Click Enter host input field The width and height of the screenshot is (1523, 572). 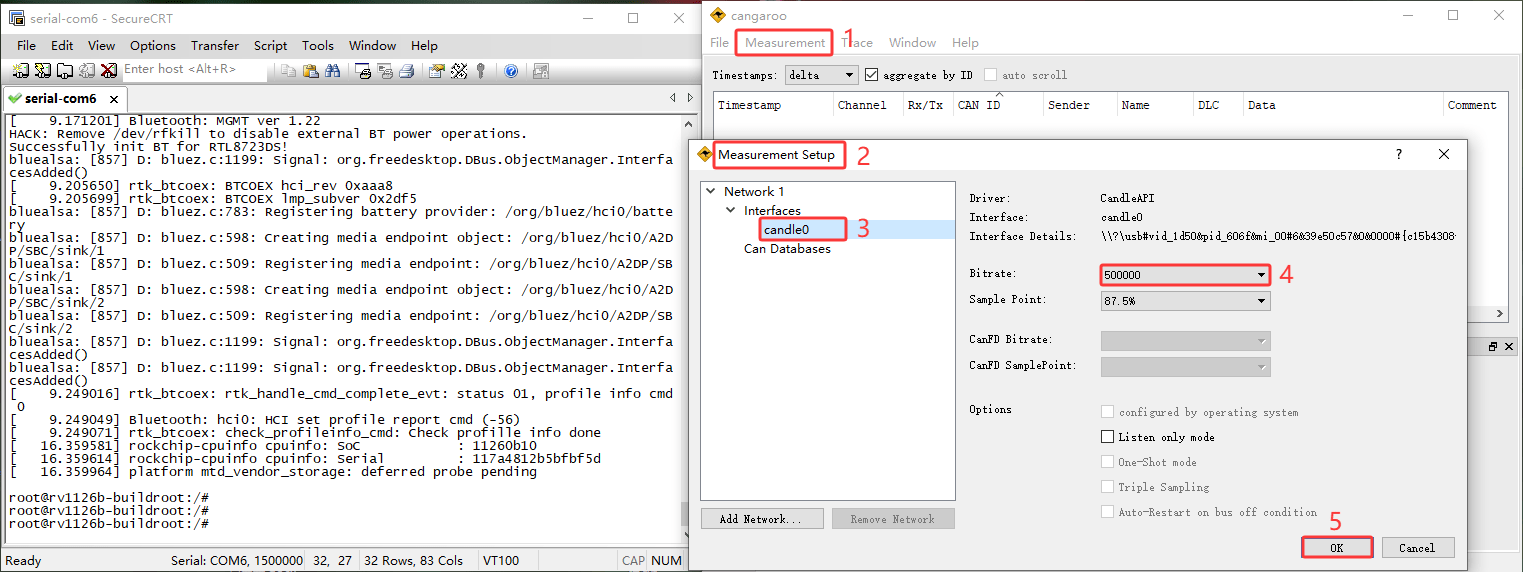tap(194, 70)
